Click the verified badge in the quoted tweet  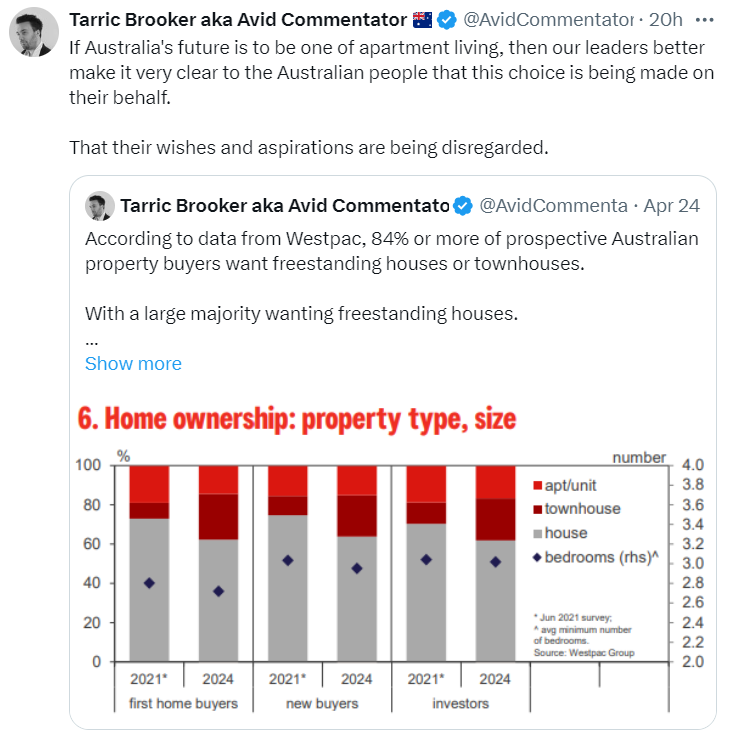(x=463, y=206)
